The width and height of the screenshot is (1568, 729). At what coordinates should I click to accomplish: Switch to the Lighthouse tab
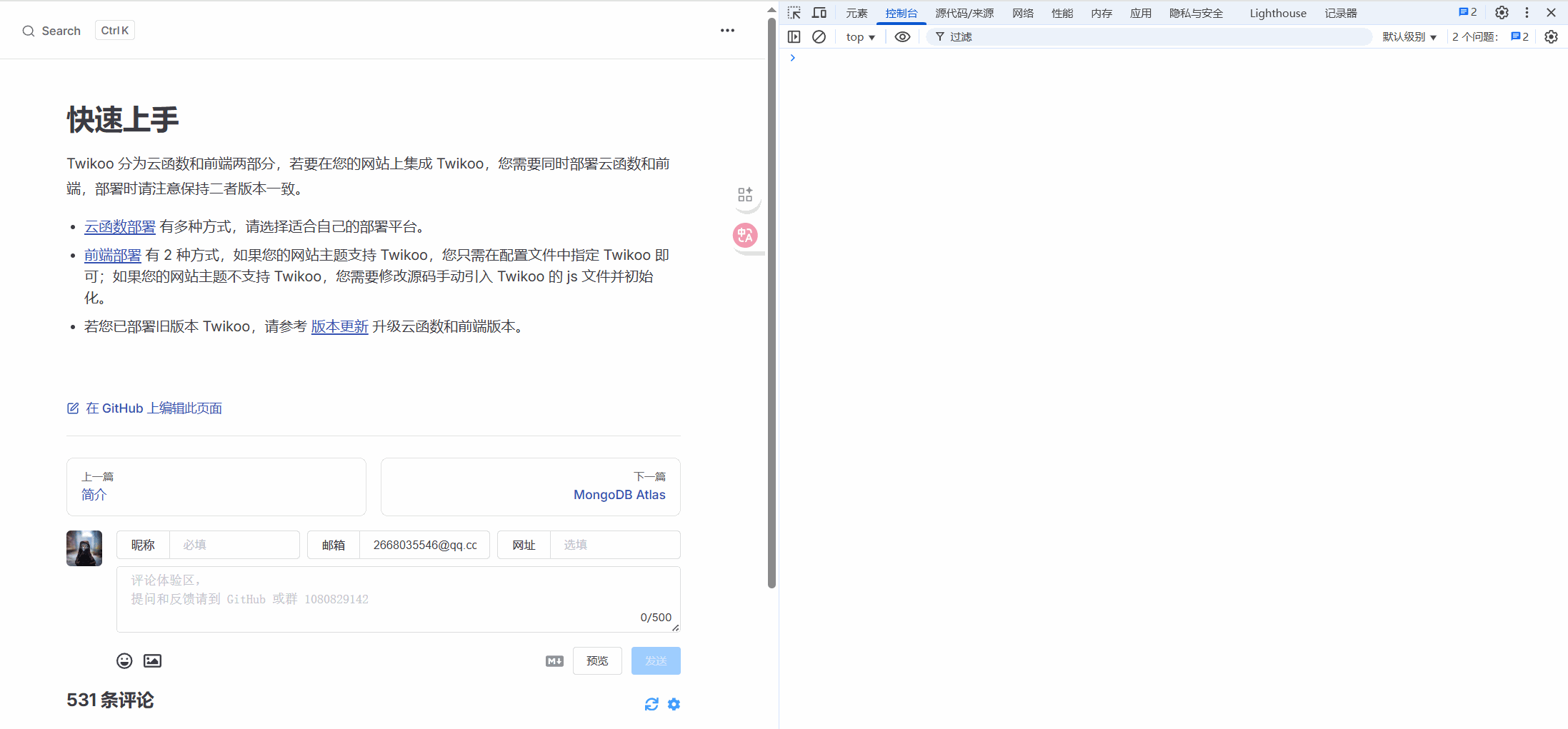point(1277,13)
